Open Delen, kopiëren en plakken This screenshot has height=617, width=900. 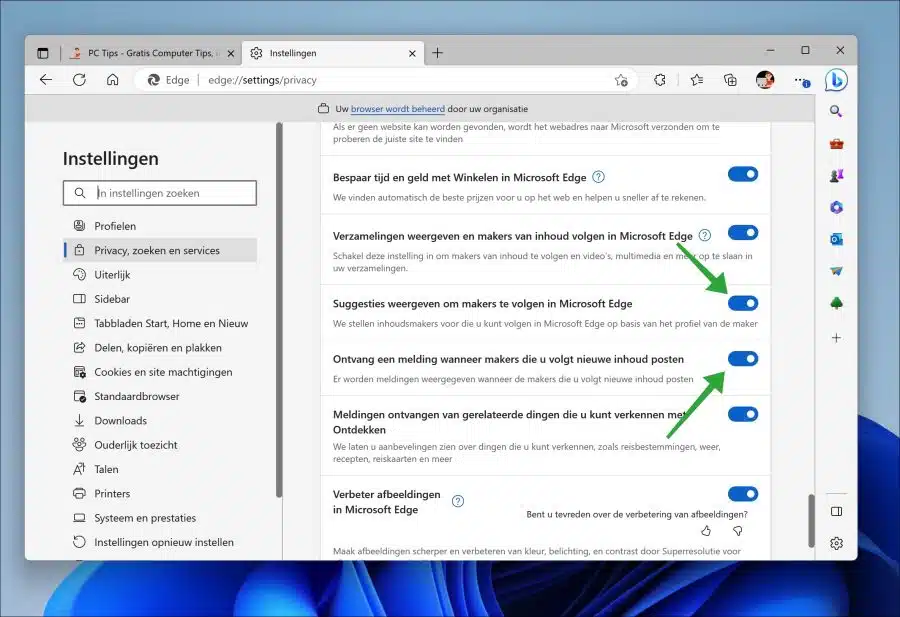(x=160, y=348)
